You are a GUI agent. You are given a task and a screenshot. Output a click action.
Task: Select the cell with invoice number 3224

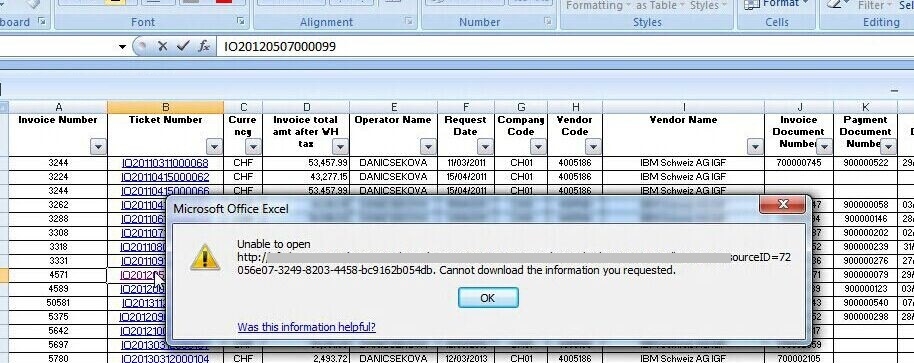(x=58, y=177)
